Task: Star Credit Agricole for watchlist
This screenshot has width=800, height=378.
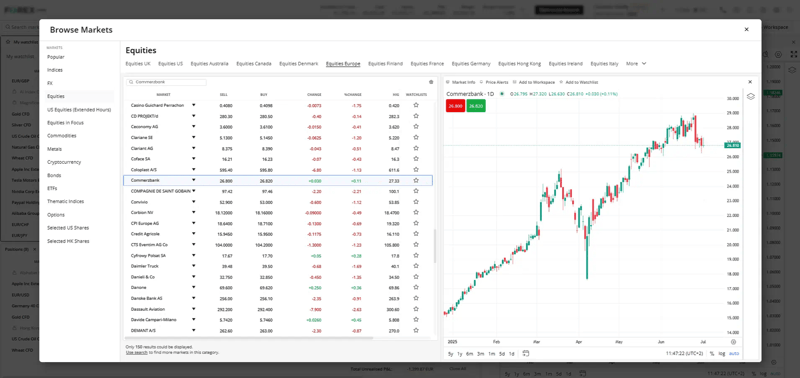Action: tap(416, 234)
